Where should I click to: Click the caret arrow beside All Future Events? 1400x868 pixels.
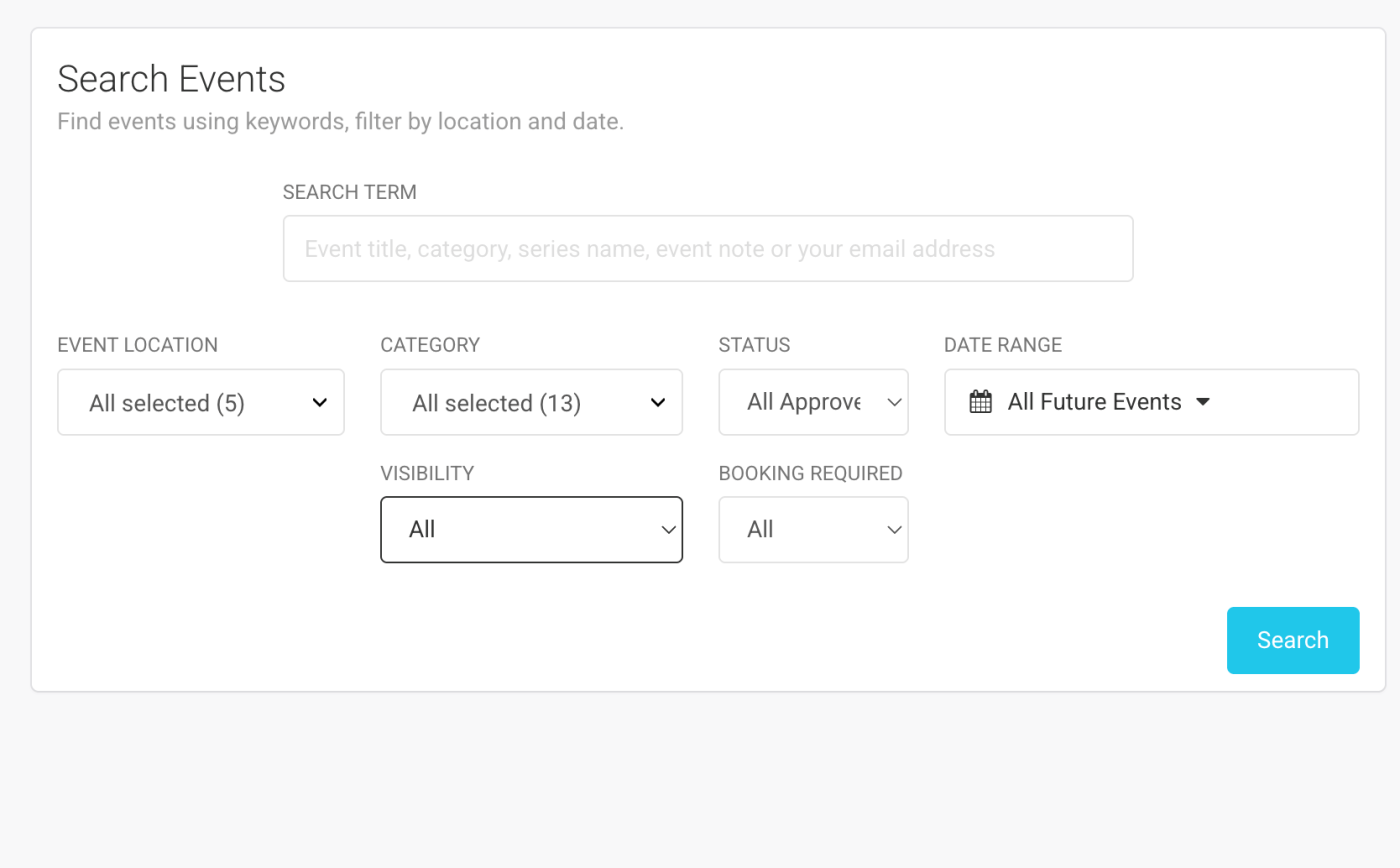tap(1203, 402)
